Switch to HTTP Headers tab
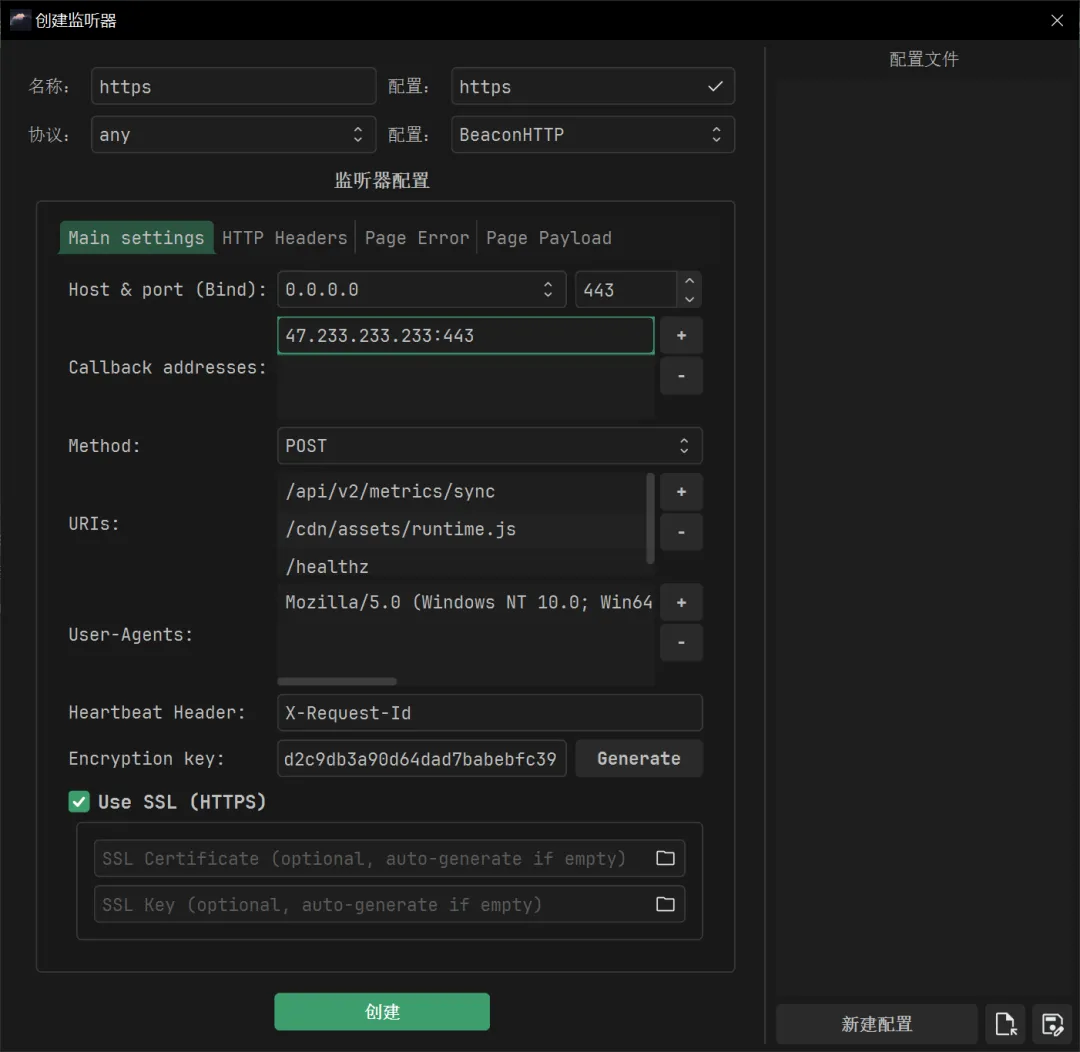The width and height of the screenshot is (1080, 1052). tap(284, 238)
